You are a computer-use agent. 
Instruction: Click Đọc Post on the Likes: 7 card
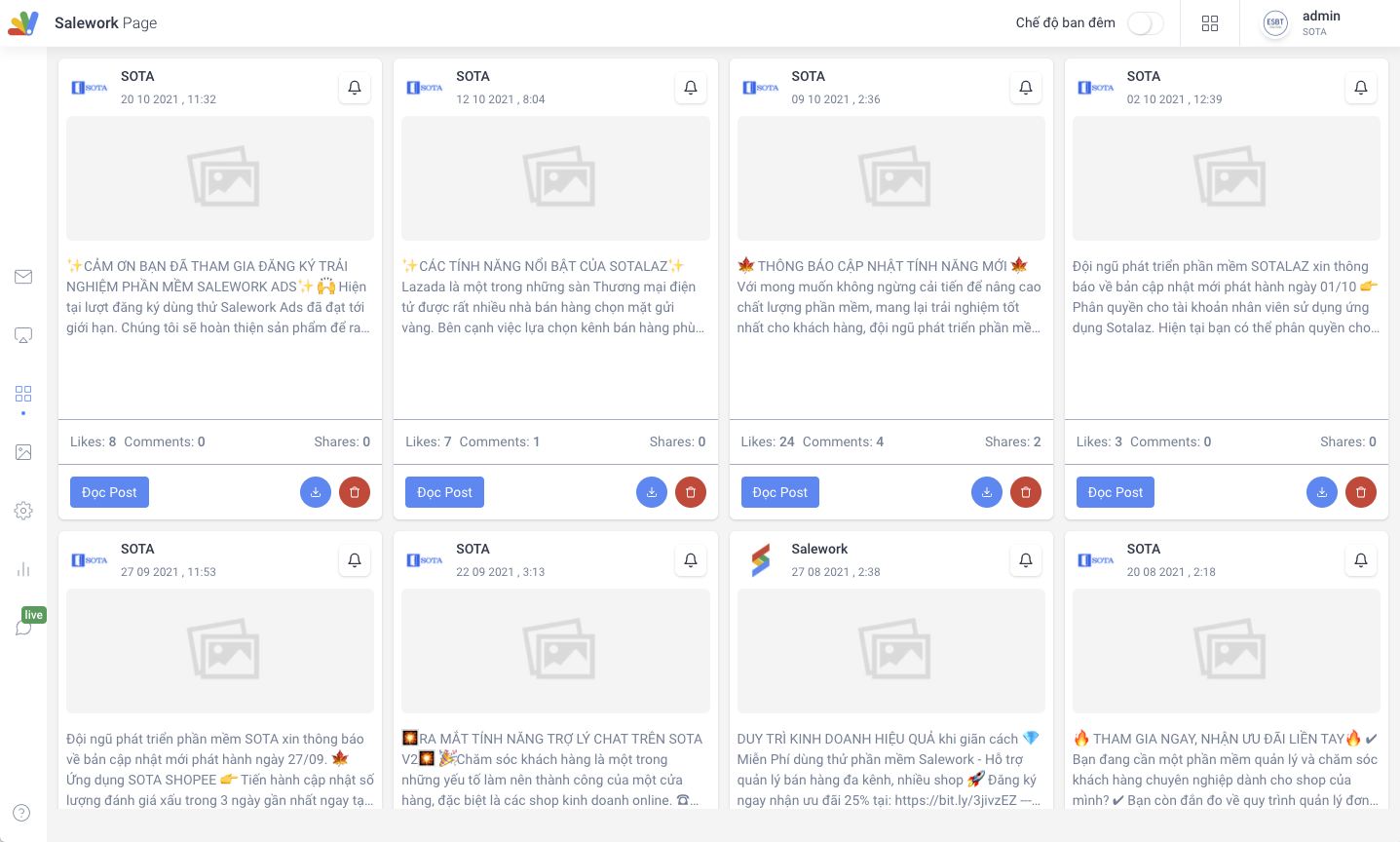pyautogui.click(x=444, y=492)
